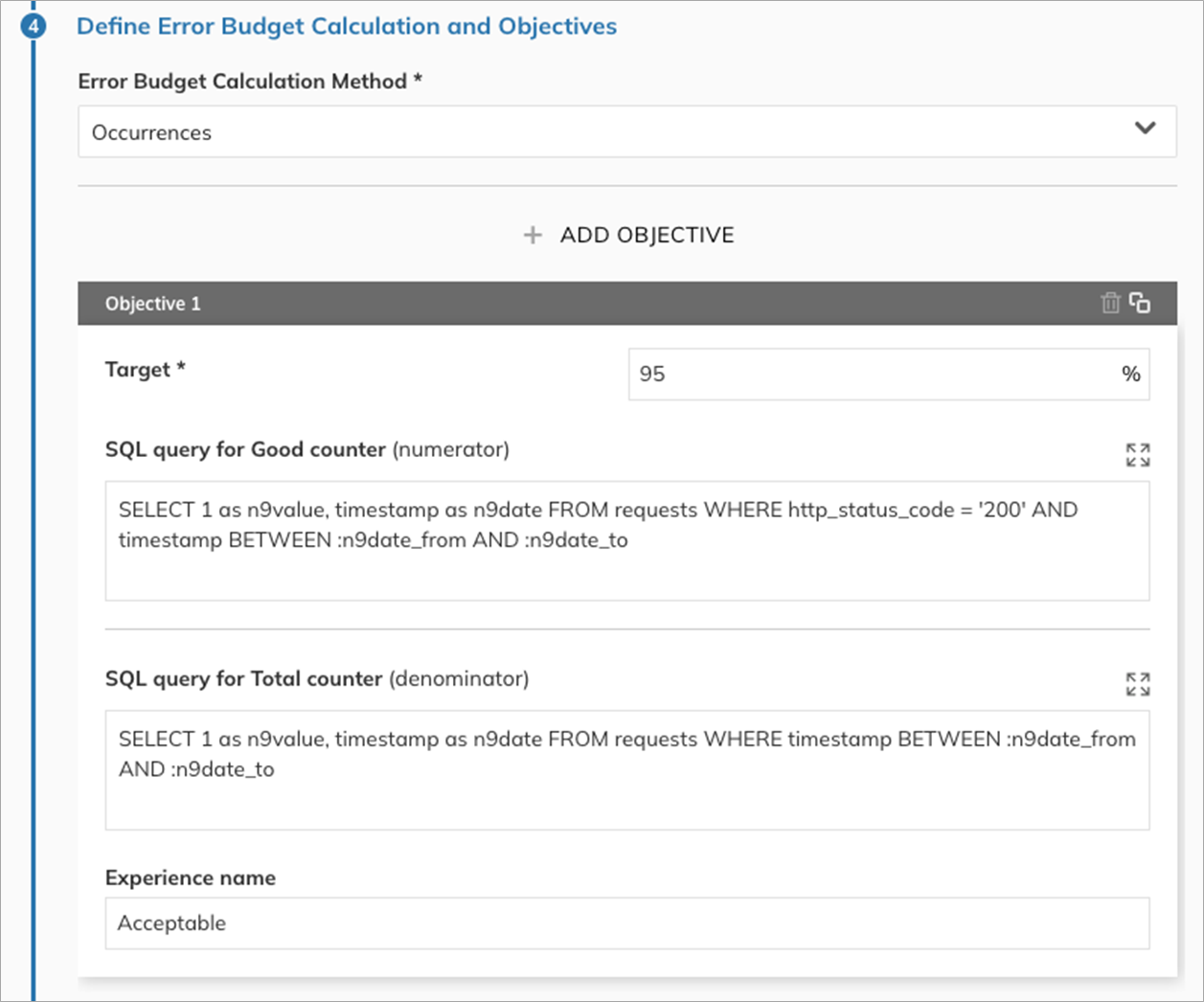Viewport: 1204px width, 1002px height.
Task: Click the Occurrences selected value text
Action: pyautogui.click(x=151, y=133)
